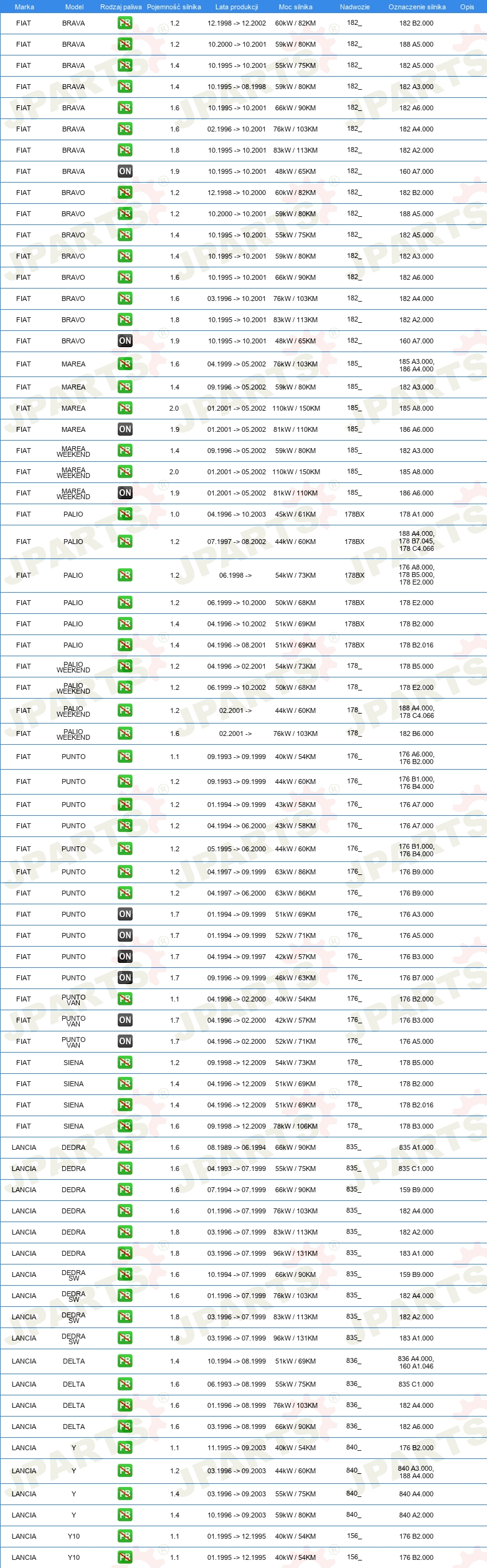
Task: Select the PB icon in PUNTO 176 A6.000 row
Action: 125,757
